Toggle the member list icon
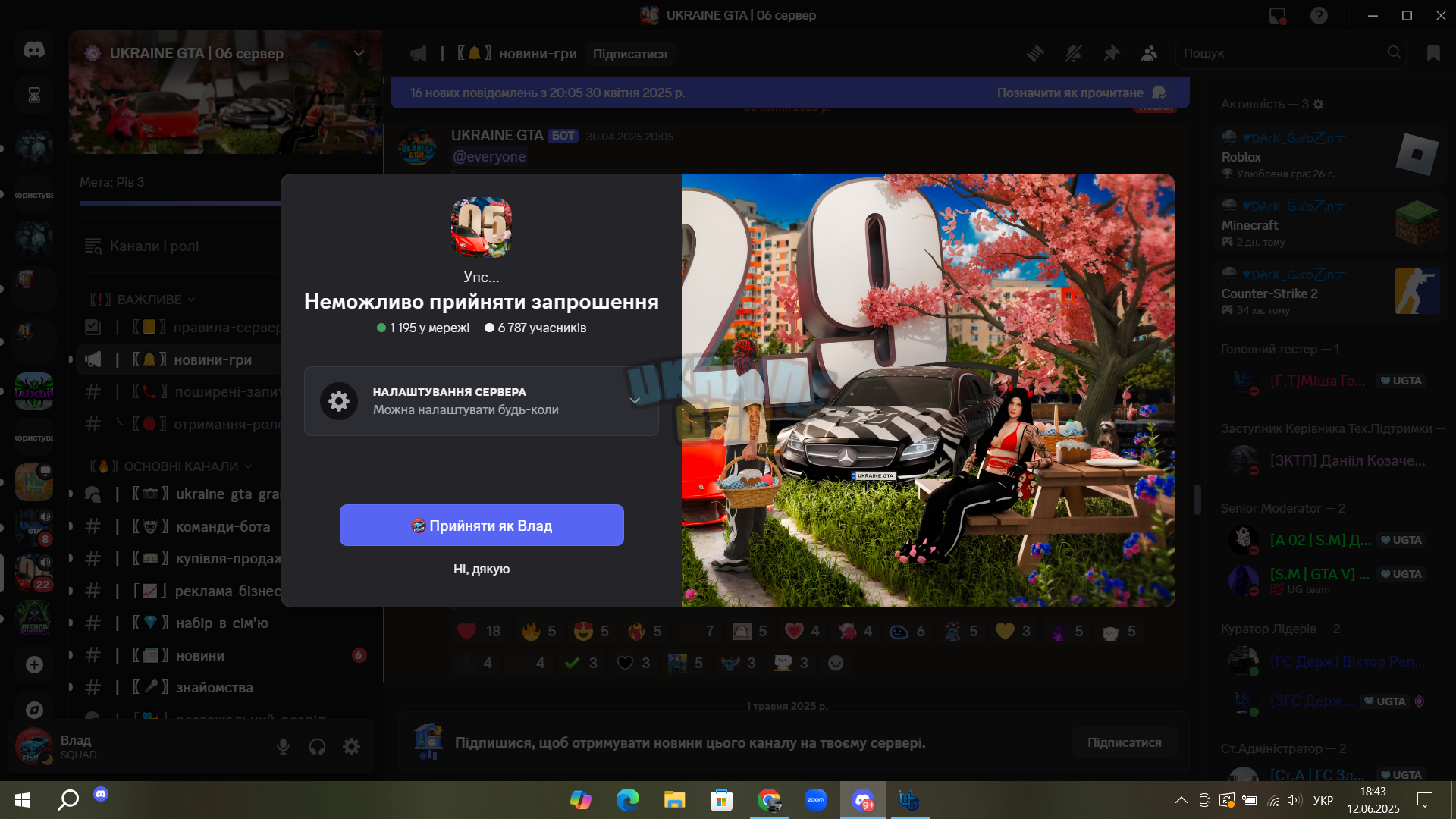The image size is (1456, 819). [x=1150, y=54]
